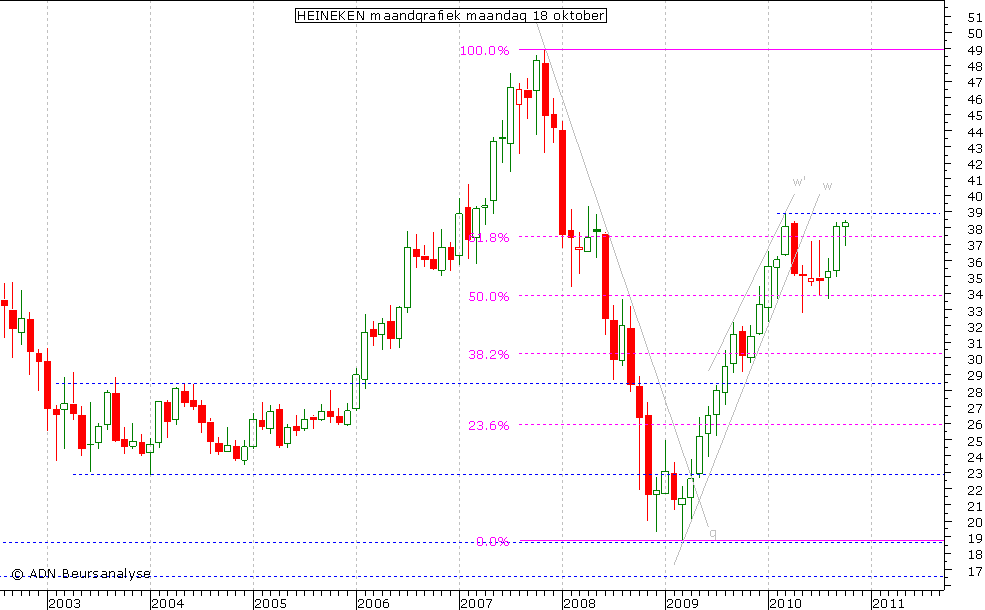
Task: Click price 30 on the right axis
Action: click(x=975, y=360)
